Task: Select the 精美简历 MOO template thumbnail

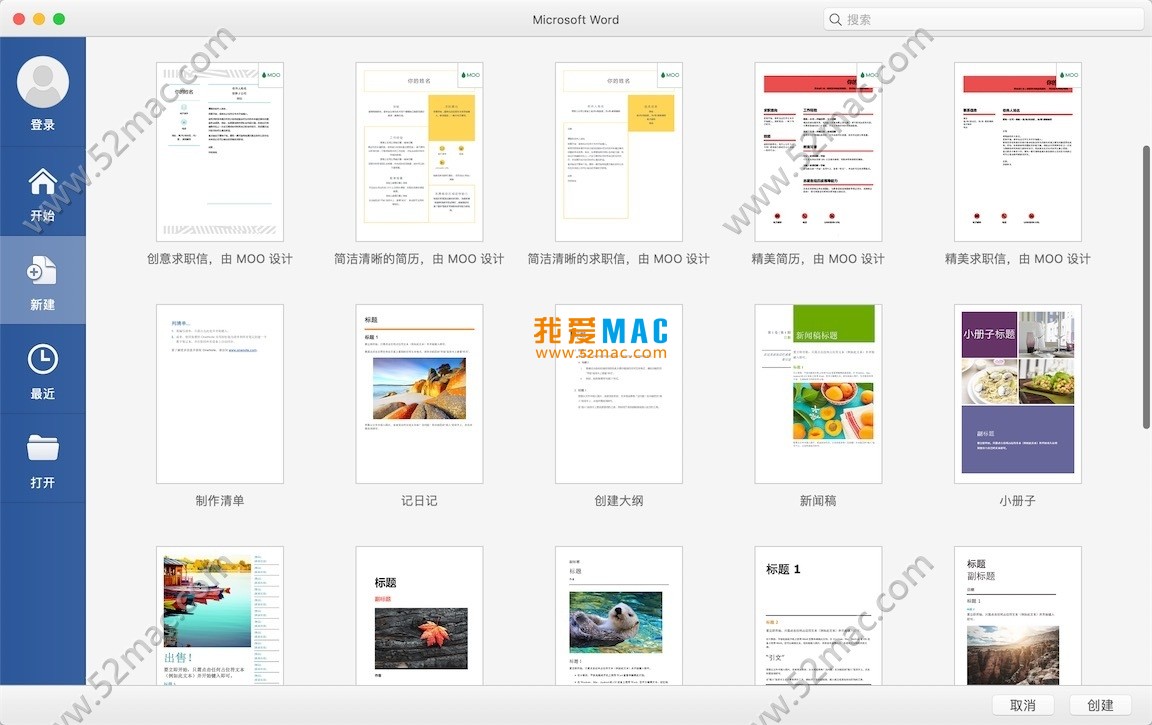Action: (x=818, y=152)
